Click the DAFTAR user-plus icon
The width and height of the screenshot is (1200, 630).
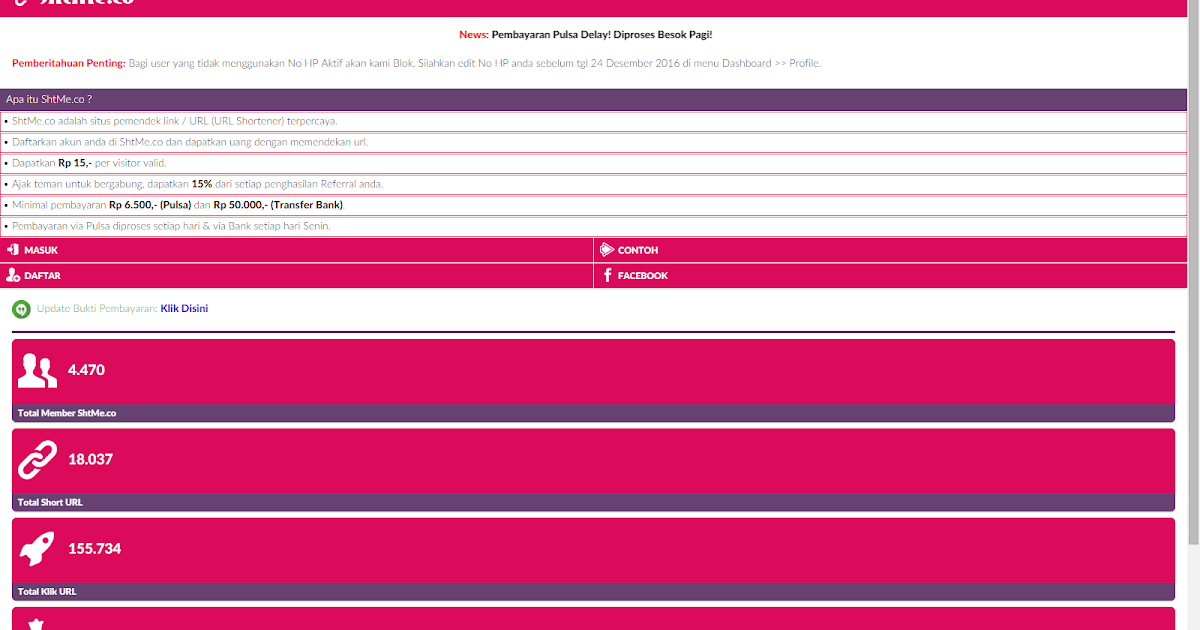(12, 275)
